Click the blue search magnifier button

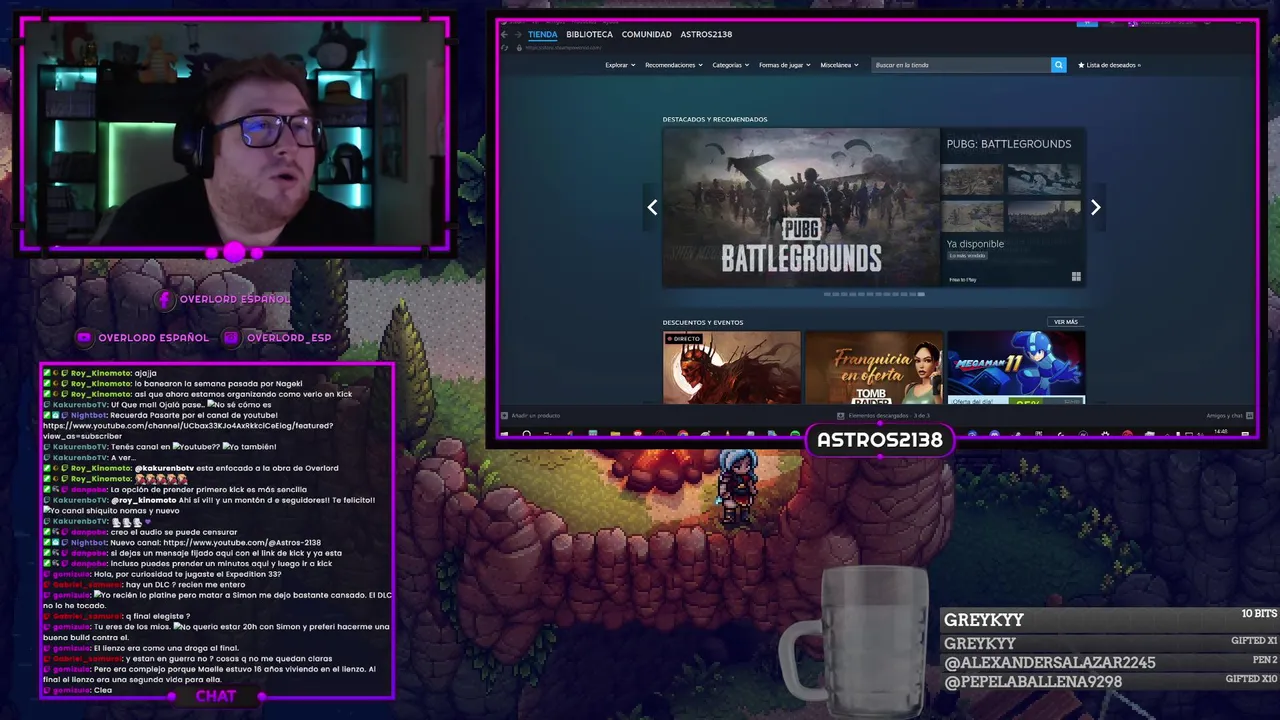[1058, 65]
